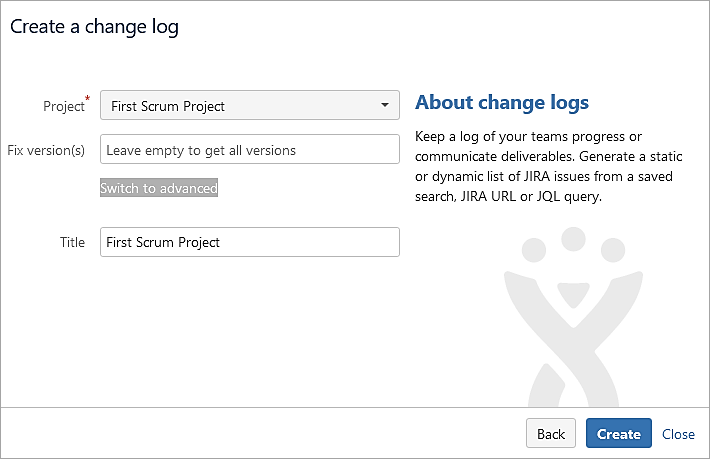Click the Create a change log dialog title
Screen dimensions: 710x459
[x=94, y=27]
